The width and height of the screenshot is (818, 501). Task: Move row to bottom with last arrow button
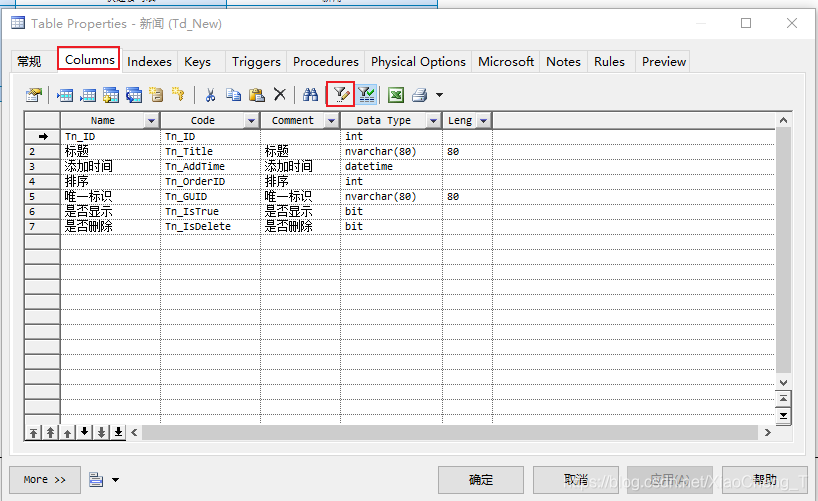tap(118, 432)
